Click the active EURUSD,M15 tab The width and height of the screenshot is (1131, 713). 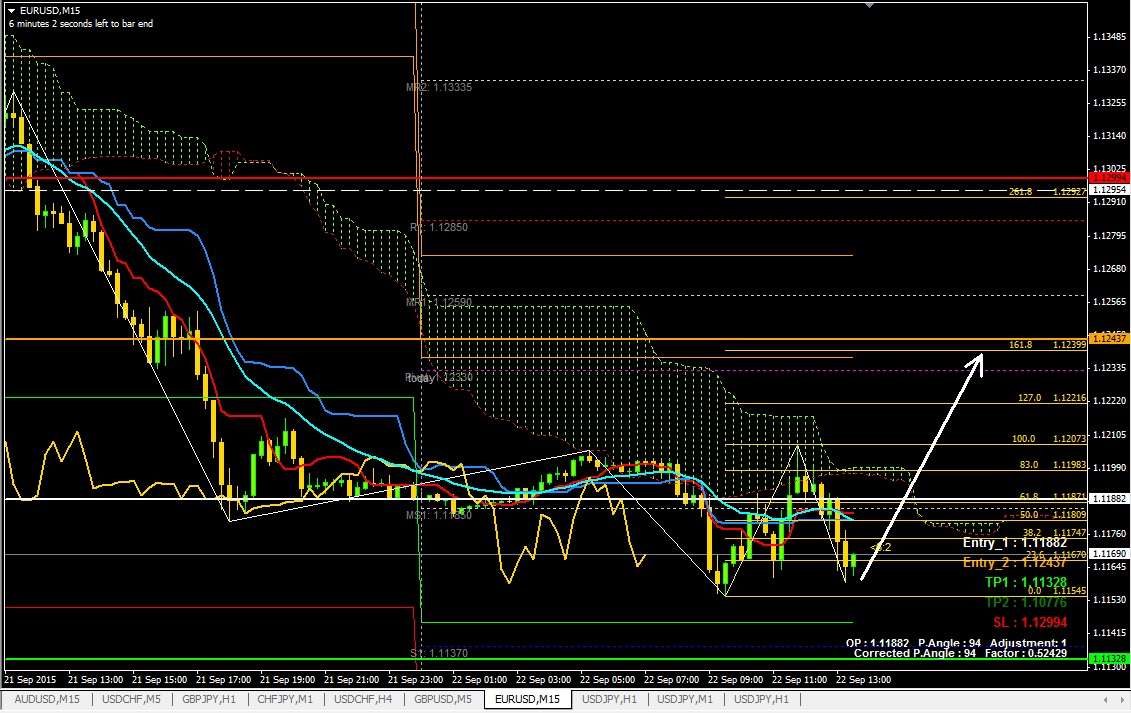click(x=527, y=699)
